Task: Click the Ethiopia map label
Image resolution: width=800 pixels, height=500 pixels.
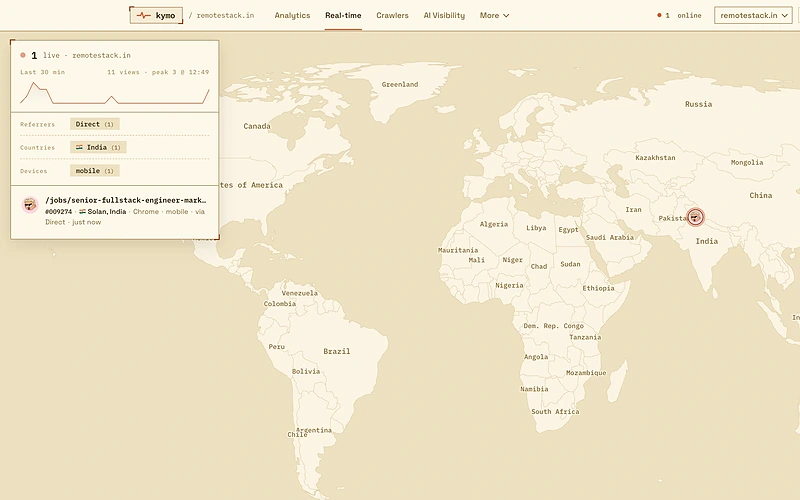Action: [598, 288]
